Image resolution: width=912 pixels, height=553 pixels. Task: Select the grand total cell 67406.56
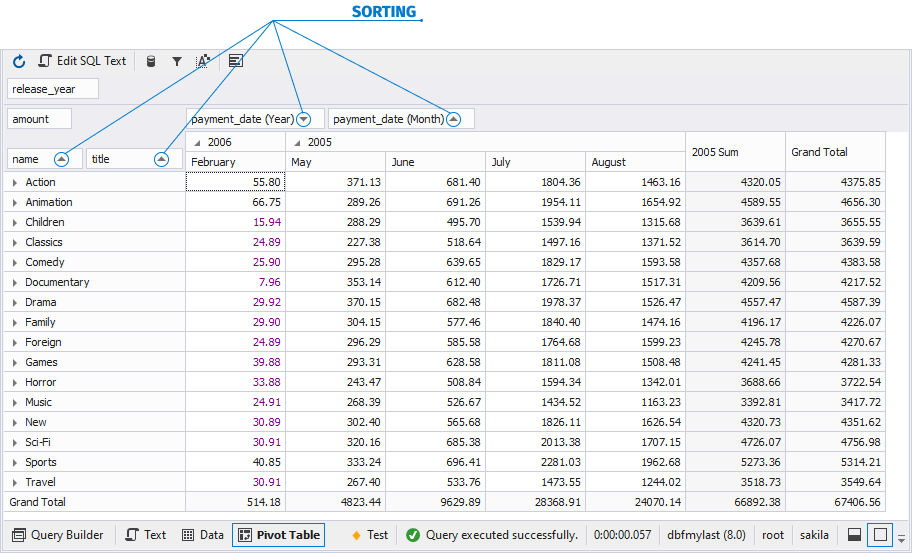tap(836, 502)
